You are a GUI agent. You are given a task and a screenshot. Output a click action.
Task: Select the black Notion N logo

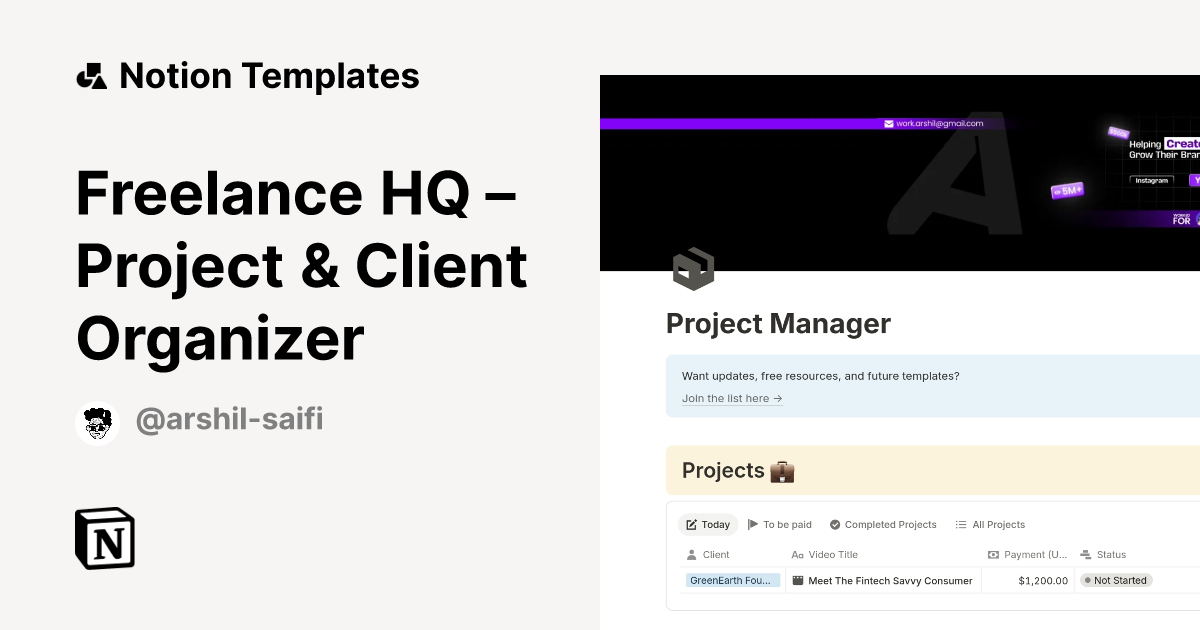[x=105, y=538]
